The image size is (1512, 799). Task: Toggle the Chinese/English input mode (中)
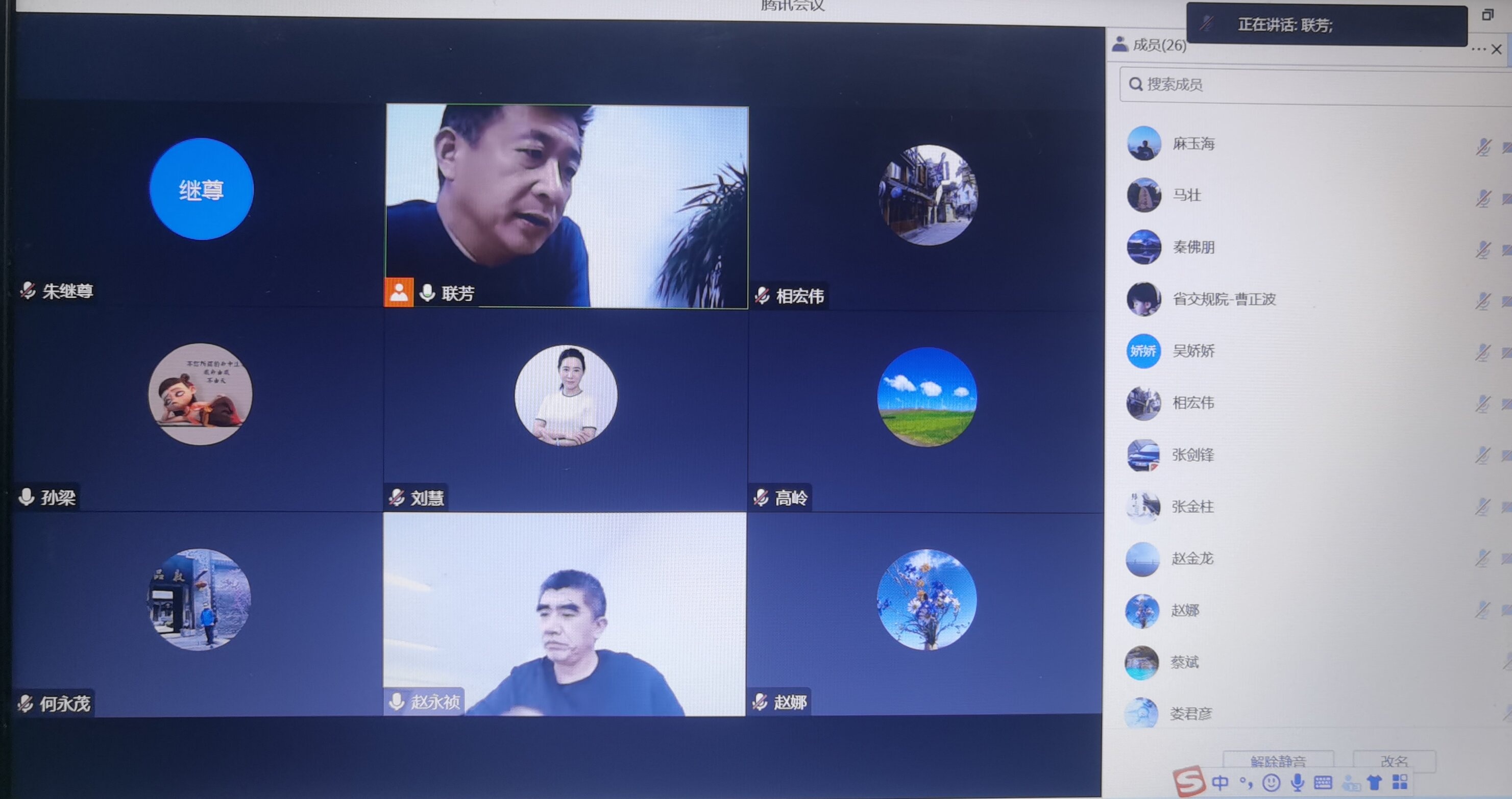(x=1221, y=783)
